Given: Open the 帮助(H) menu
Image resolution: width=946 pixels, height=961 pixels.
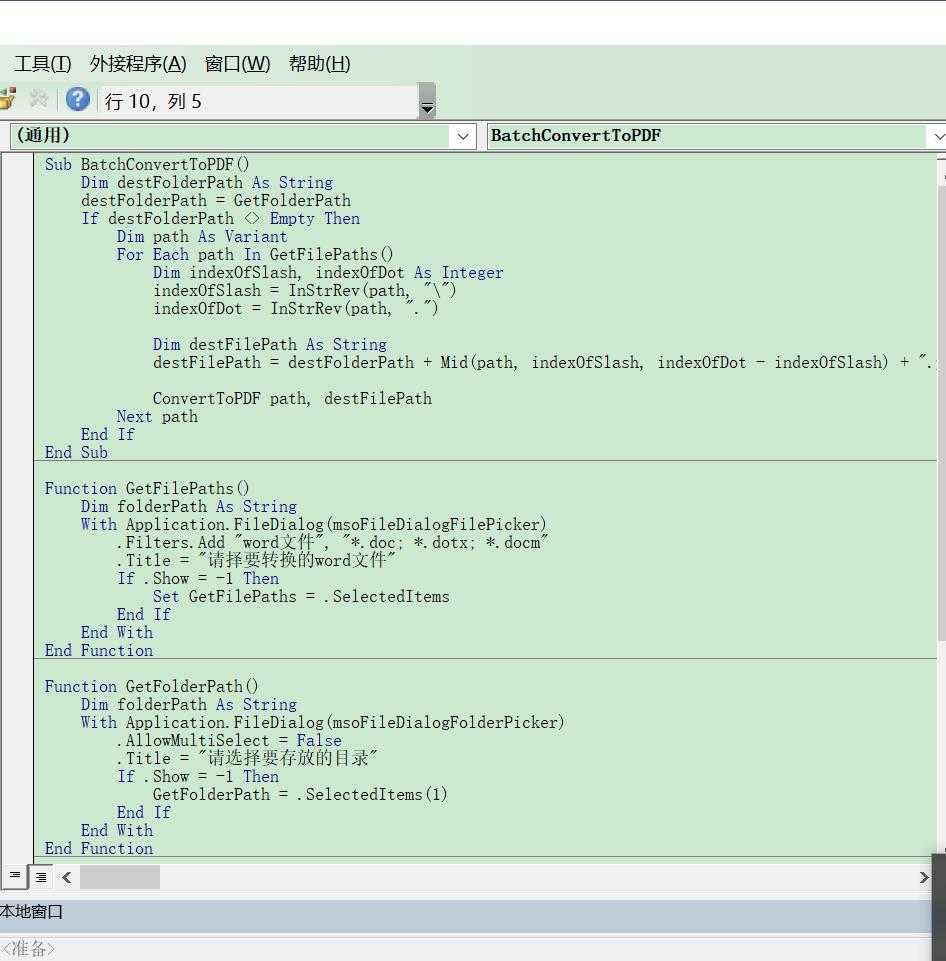Looking at the screenshot, I should click(x=319, y=64).
